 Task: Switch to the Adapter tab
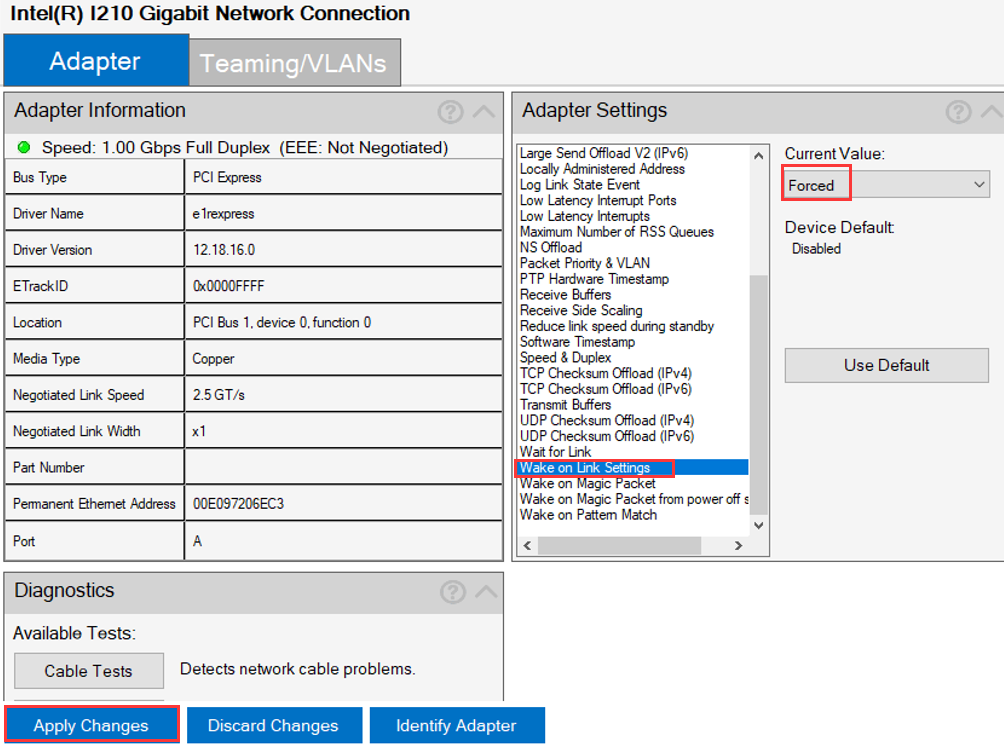tap(95, 61)
